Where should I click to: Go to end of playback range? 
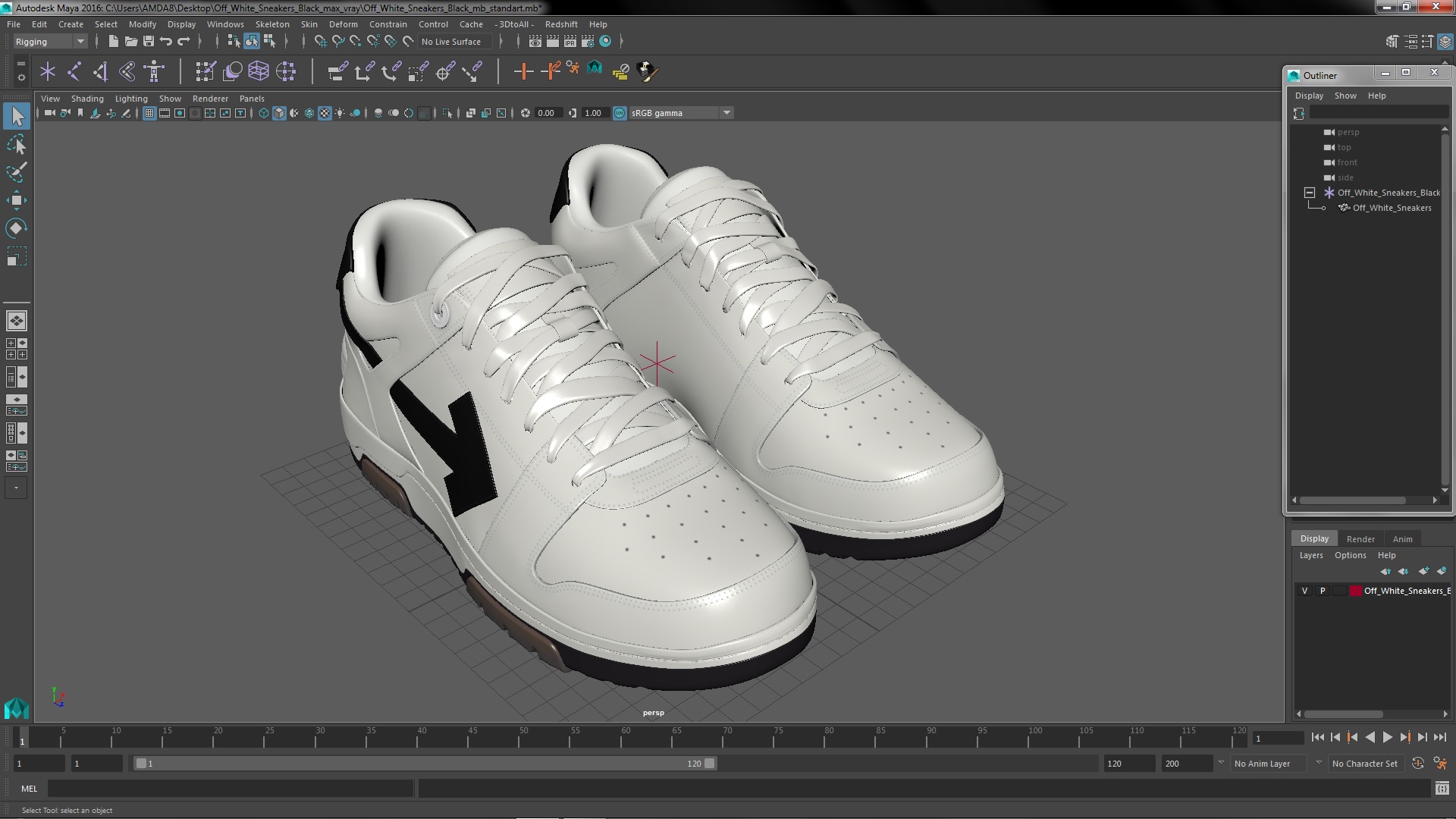pyautogui.click(x=1440, y=737)
